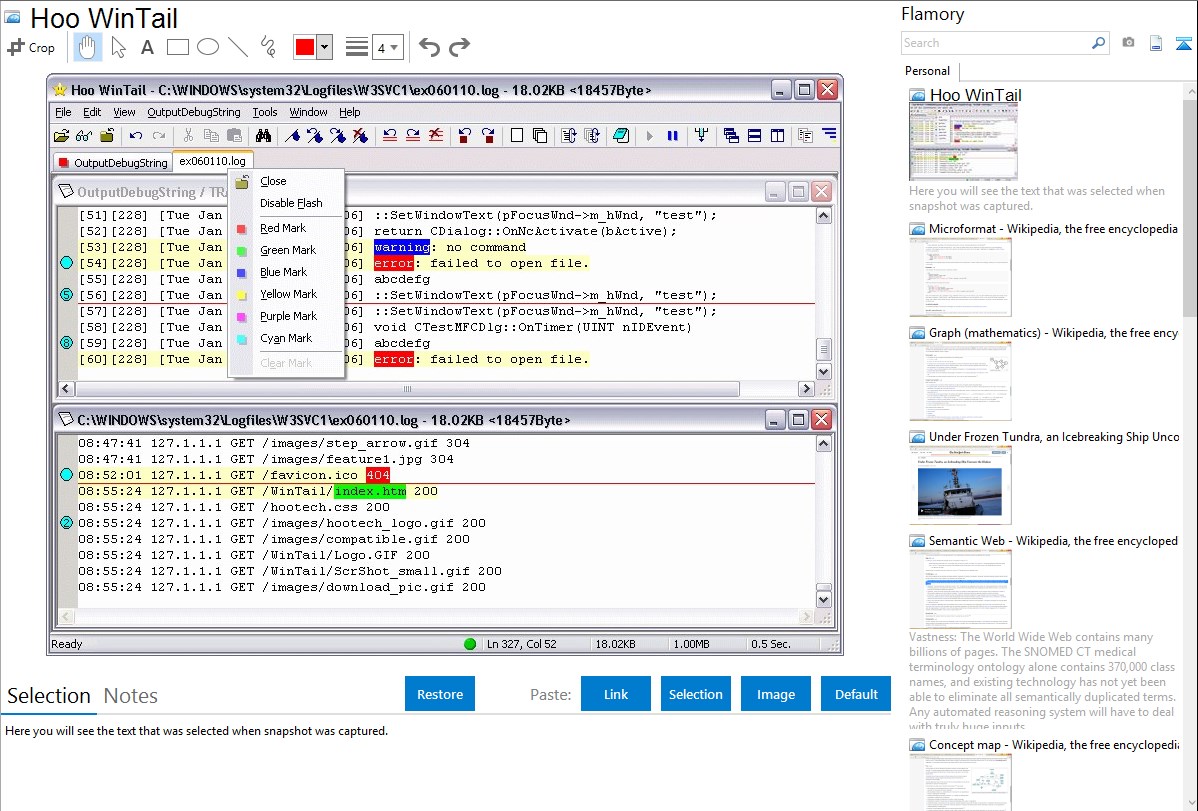
Task: Pick the text annotation tool
Action: 147,47
